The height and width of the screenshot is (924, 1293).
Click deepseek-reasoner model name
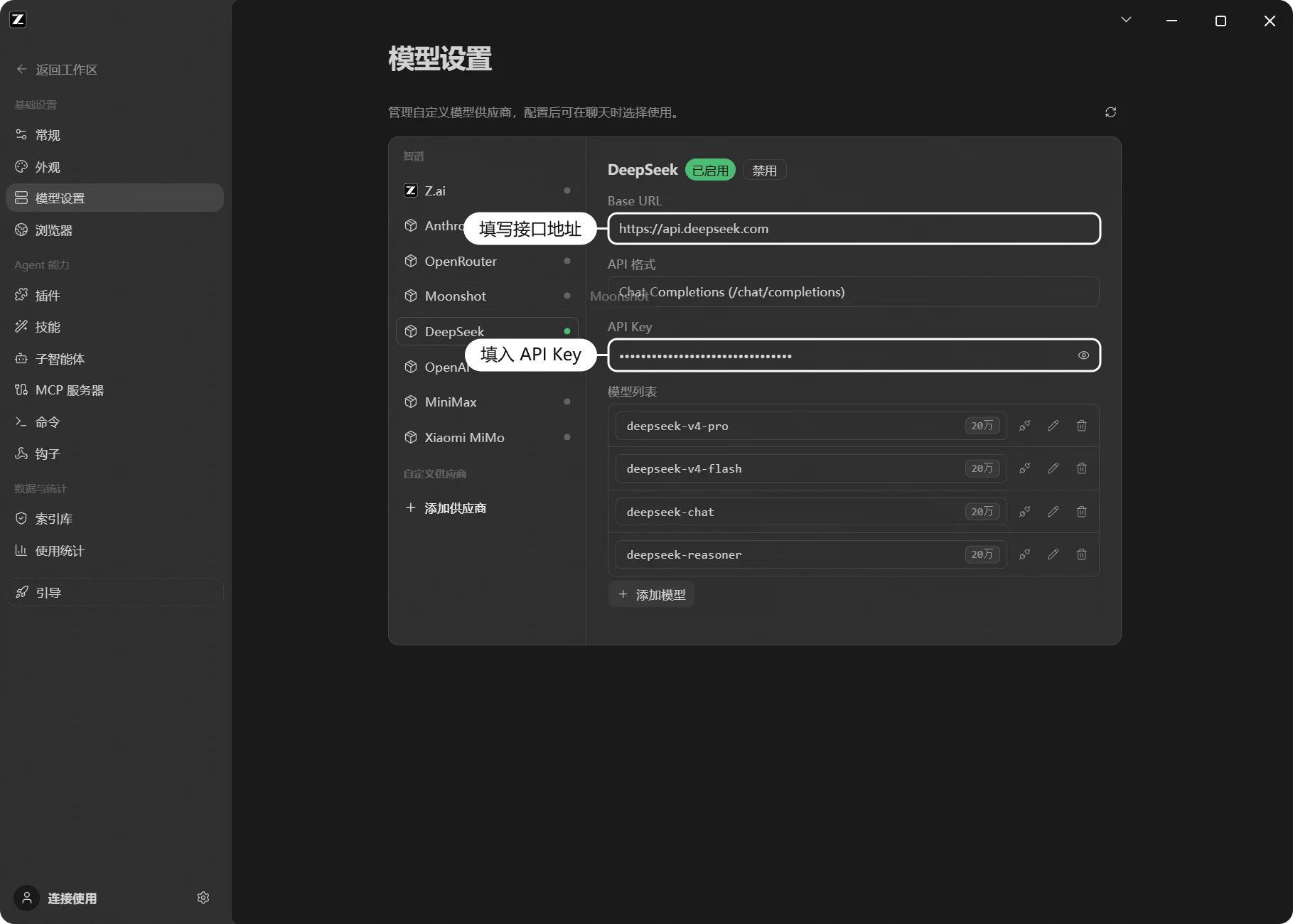click(x=684, y=554)
